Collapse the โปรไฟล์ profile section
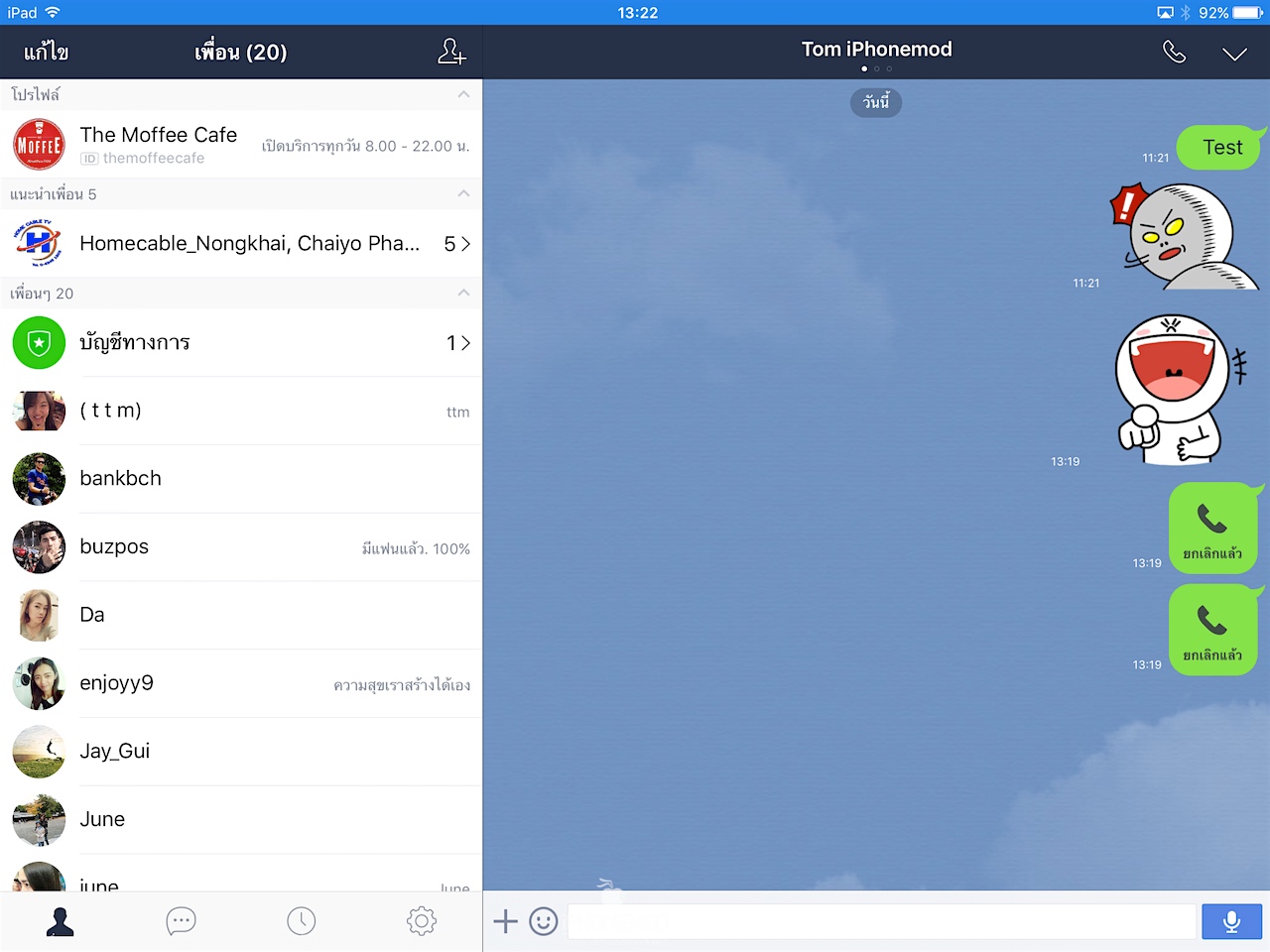Screen dimensions: 1270x952 click(x=463, y=94)
